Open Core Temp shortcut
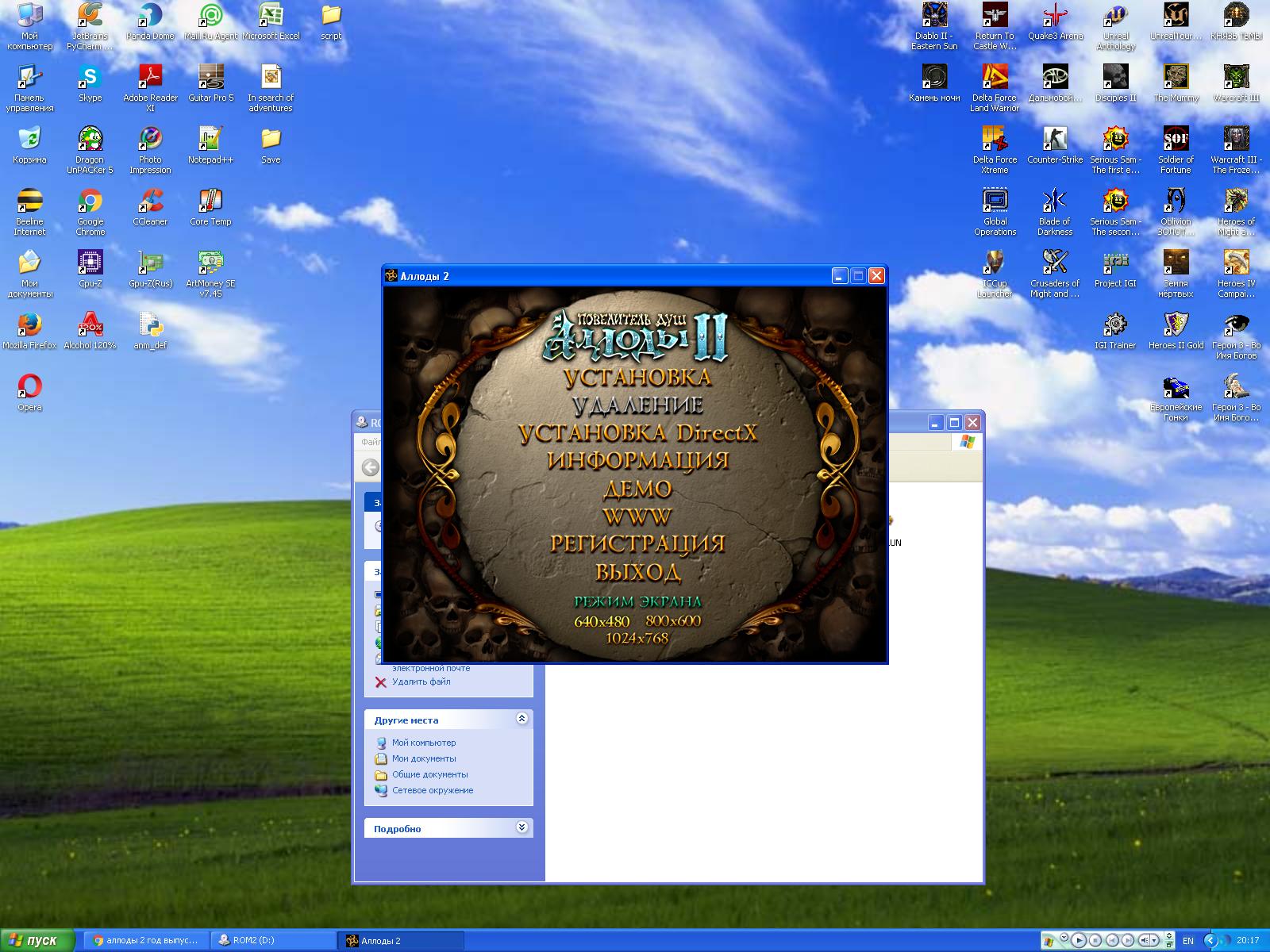This screenshot has width=1270, height=952. (x=210, y=208)
